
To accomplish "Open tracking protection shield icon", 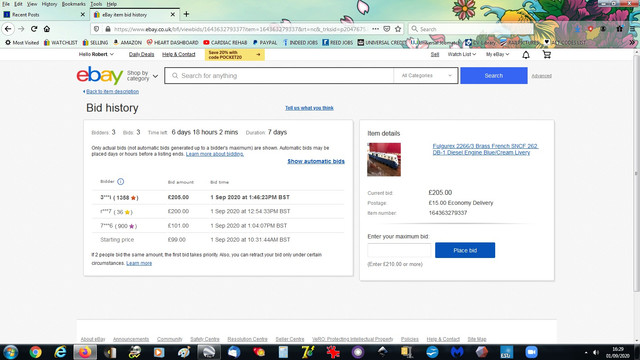I will click(96, 29).
